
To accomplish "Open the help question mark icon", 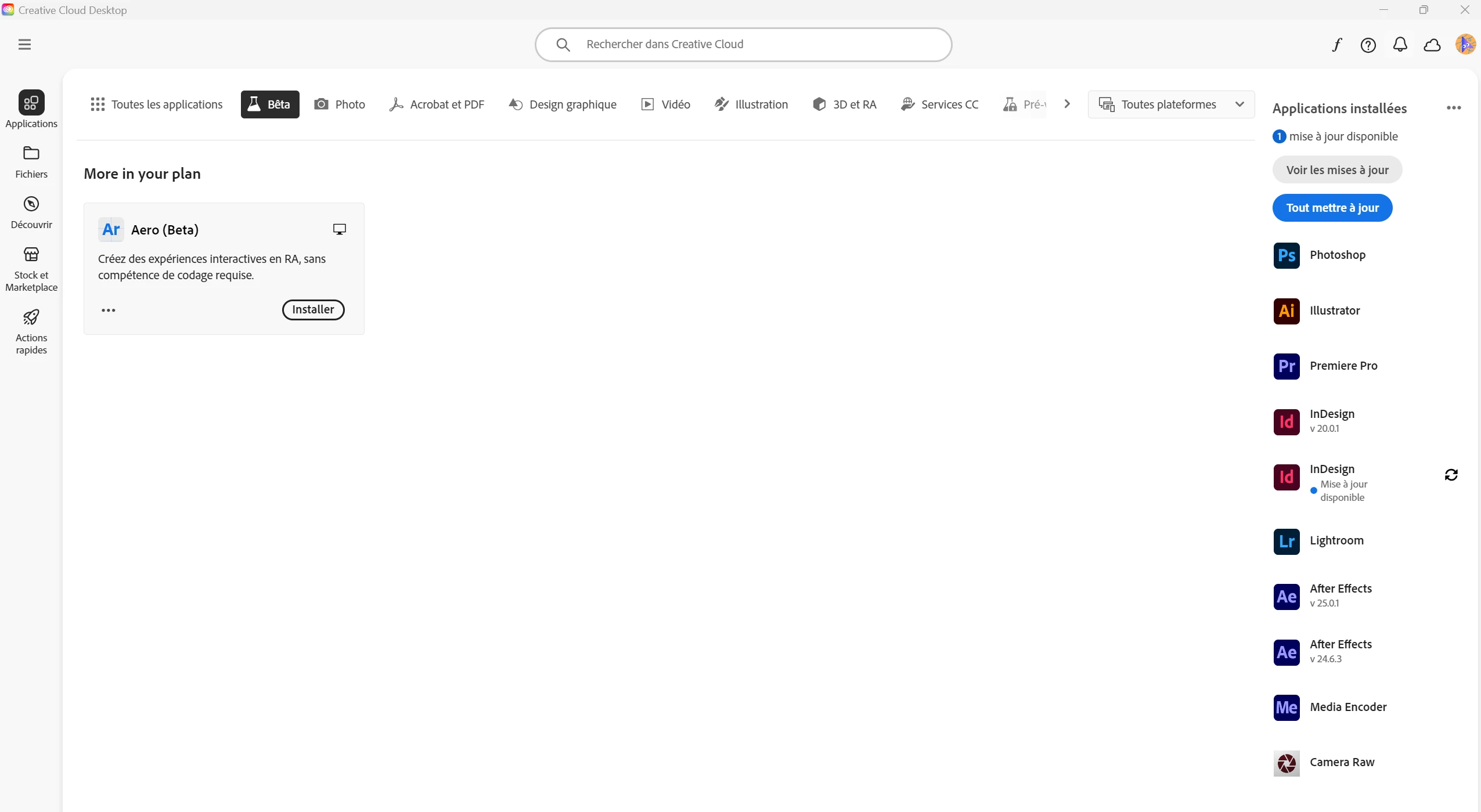I will (1368, 45).
